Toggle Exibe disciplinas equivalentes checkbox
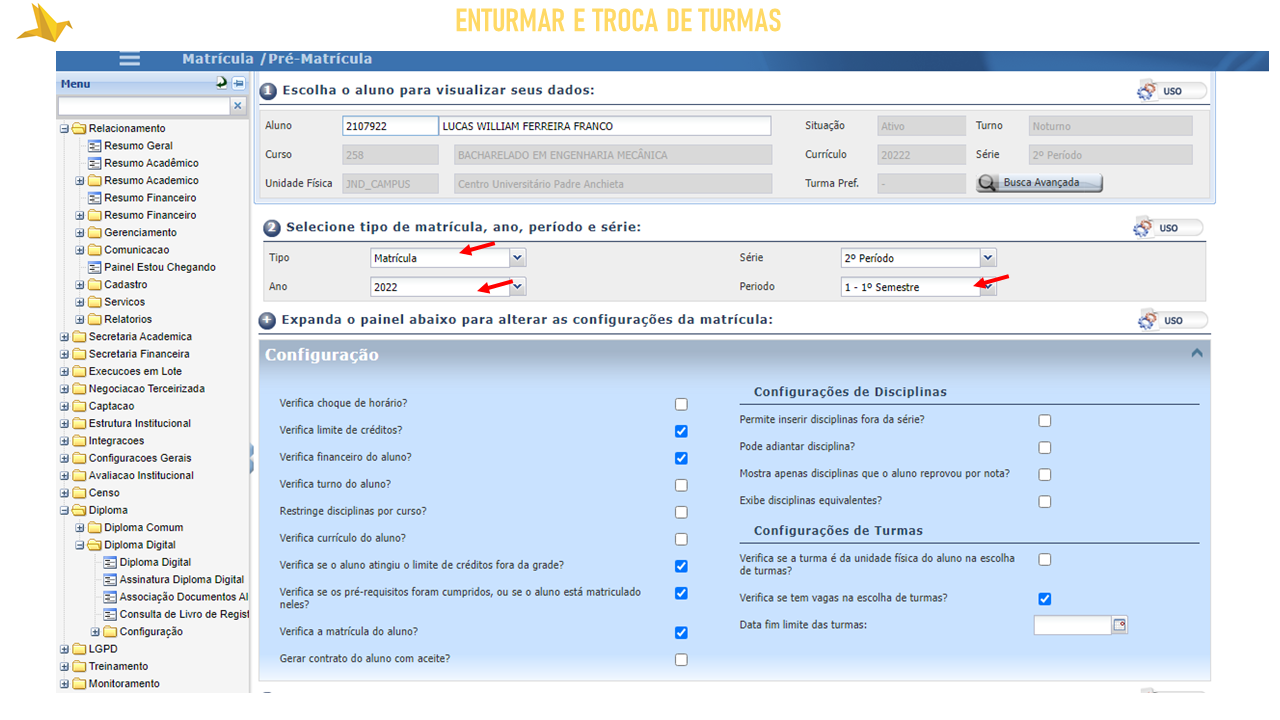1280x720 pixels. (x=1045, y=502)
